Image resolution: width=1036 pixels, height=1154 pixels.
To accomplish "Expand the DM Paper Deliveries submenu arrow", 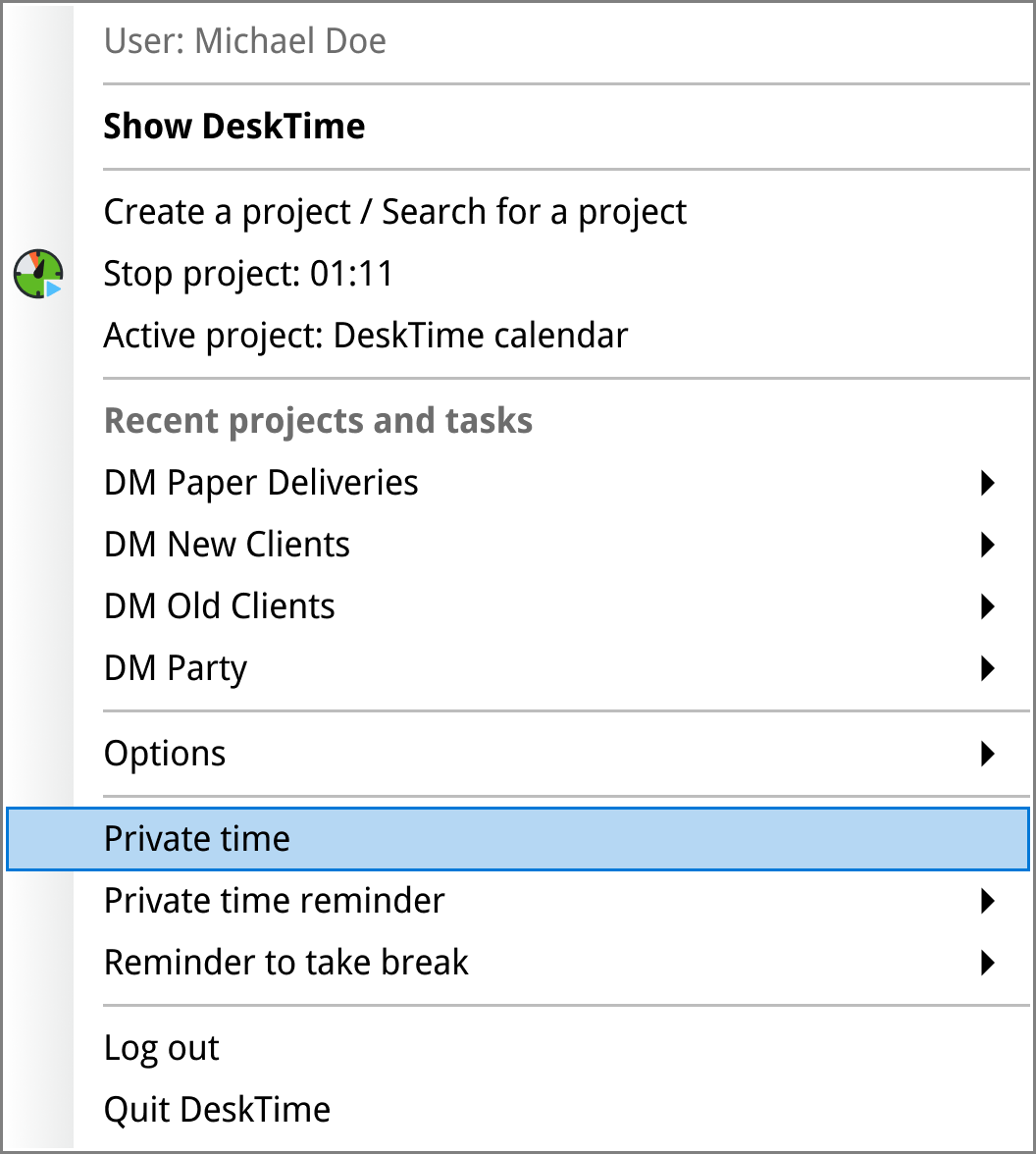I will pos(987,483).
